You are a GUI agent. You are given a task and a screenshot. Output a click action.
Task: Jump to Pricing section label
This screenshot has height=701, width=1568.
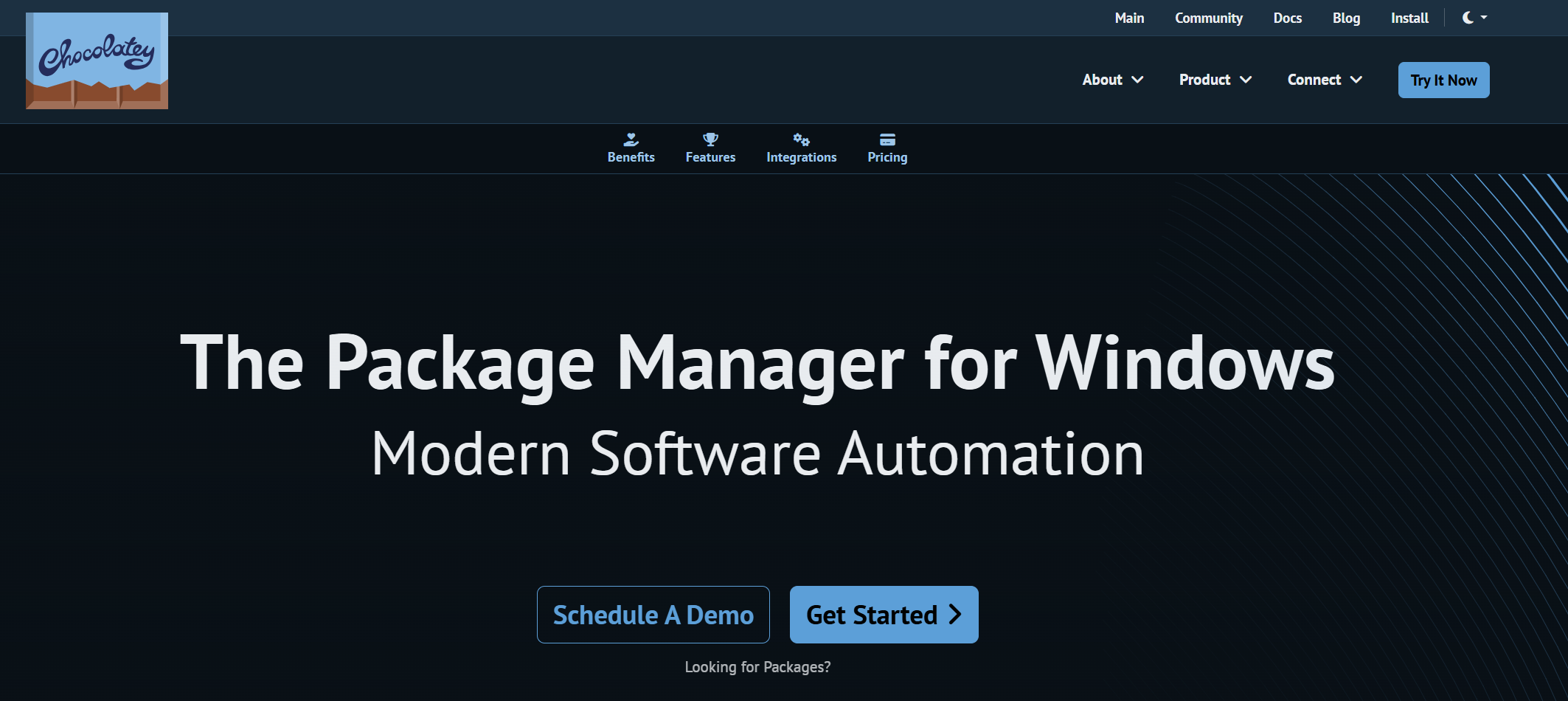point(887,157)
